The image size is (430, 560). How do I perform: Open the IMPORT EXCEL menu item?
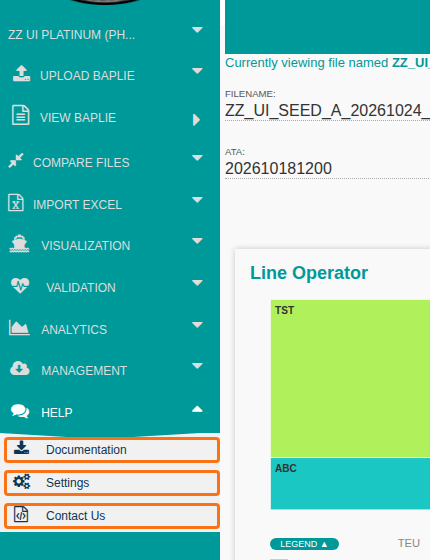[78, 205]
